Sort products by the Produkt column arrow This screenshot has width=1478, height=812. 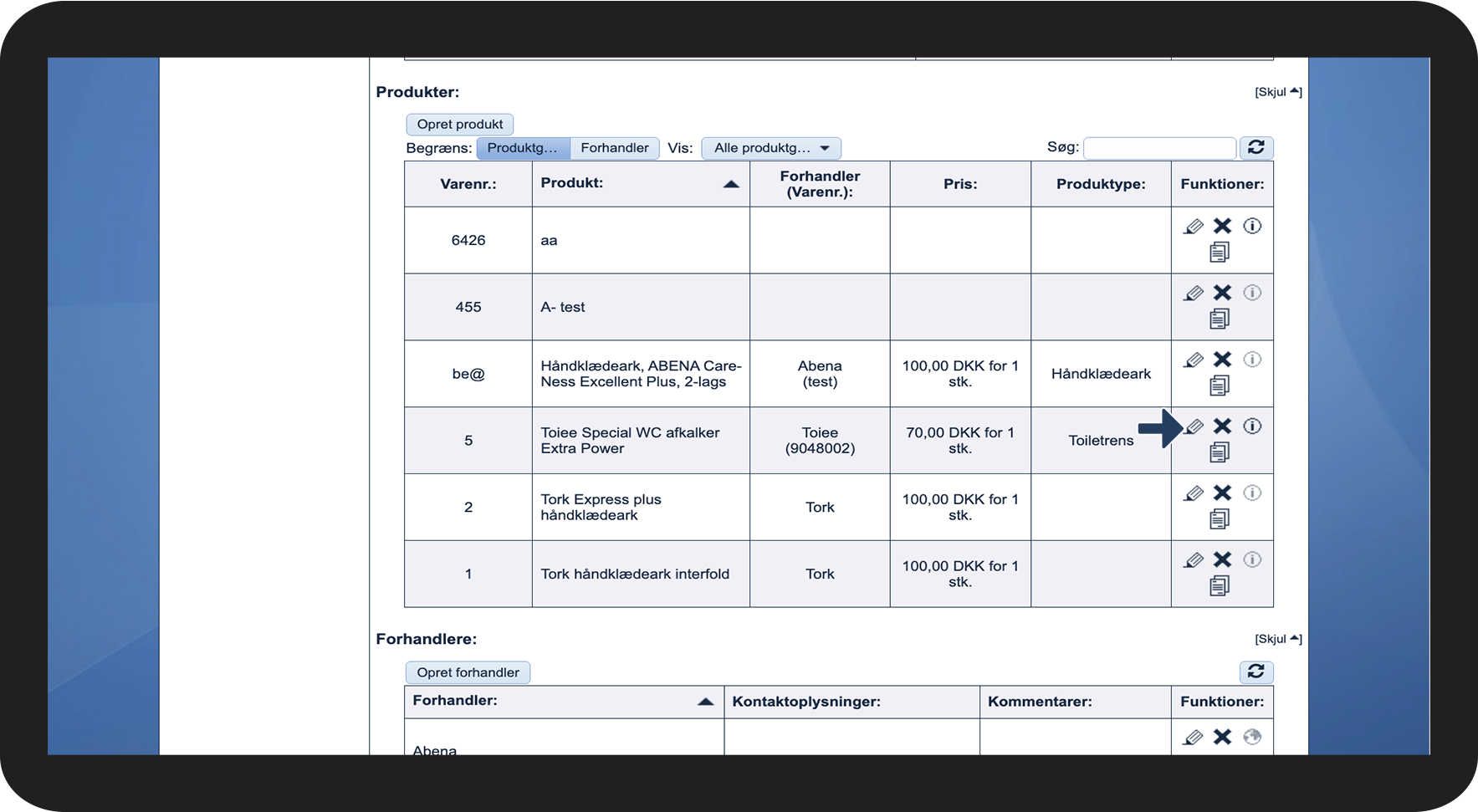731,184
